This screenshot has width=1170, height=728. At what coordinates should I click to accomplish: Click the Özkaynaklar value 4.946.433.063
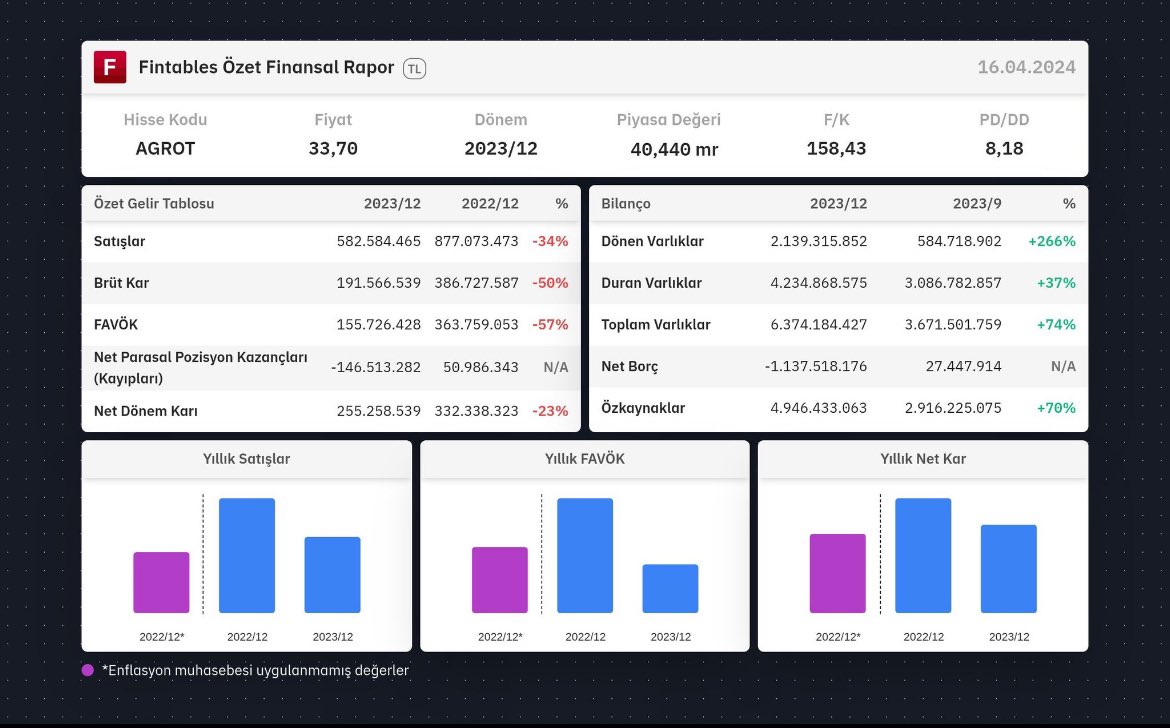(819, 408)
